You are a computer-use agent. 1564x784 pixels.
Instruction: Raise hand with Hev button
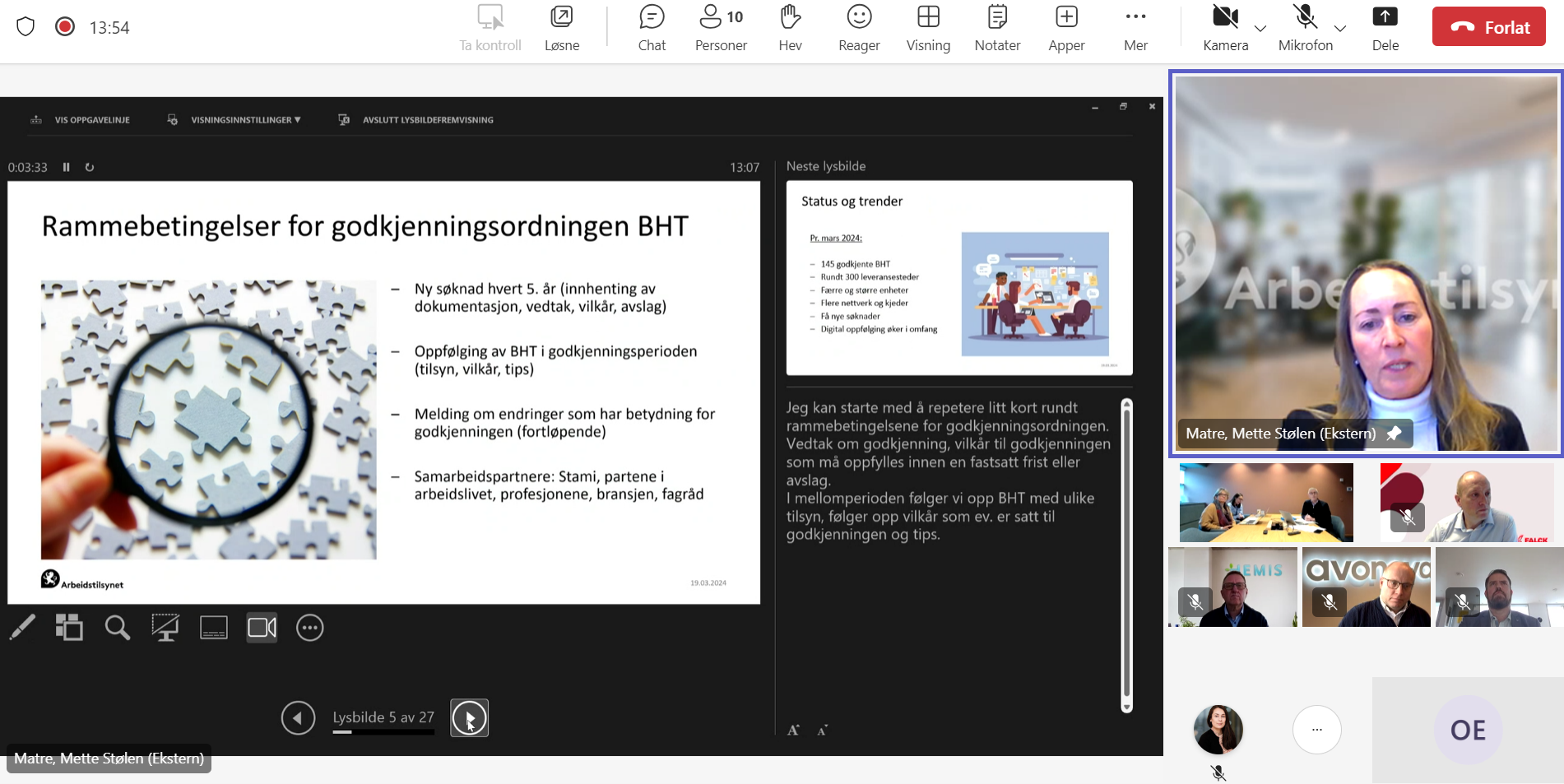(x=790, y=28)
